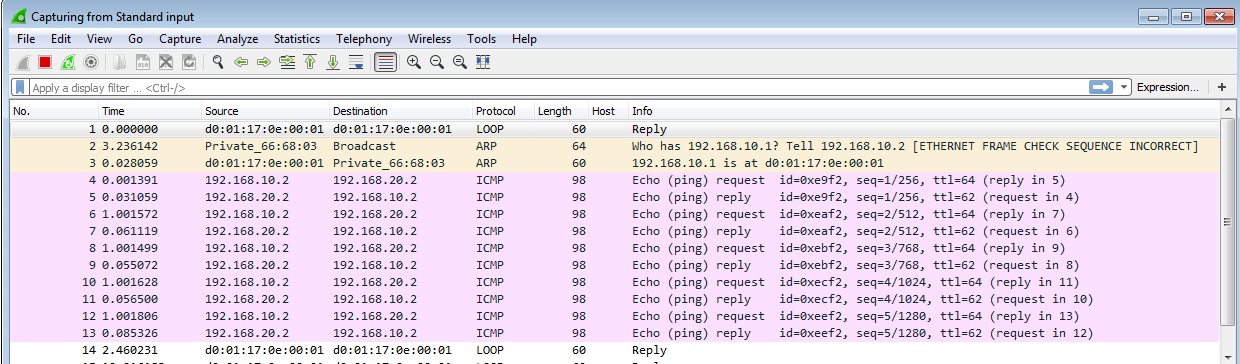Select ping request seq=2/512 row
The height and width of the screenshot is (364, 1240).
(x=616, y=214)
